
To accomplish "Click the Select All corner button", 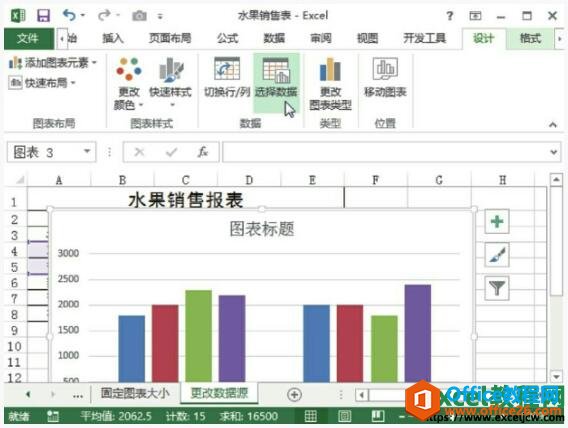I will [x=17, y=180].
